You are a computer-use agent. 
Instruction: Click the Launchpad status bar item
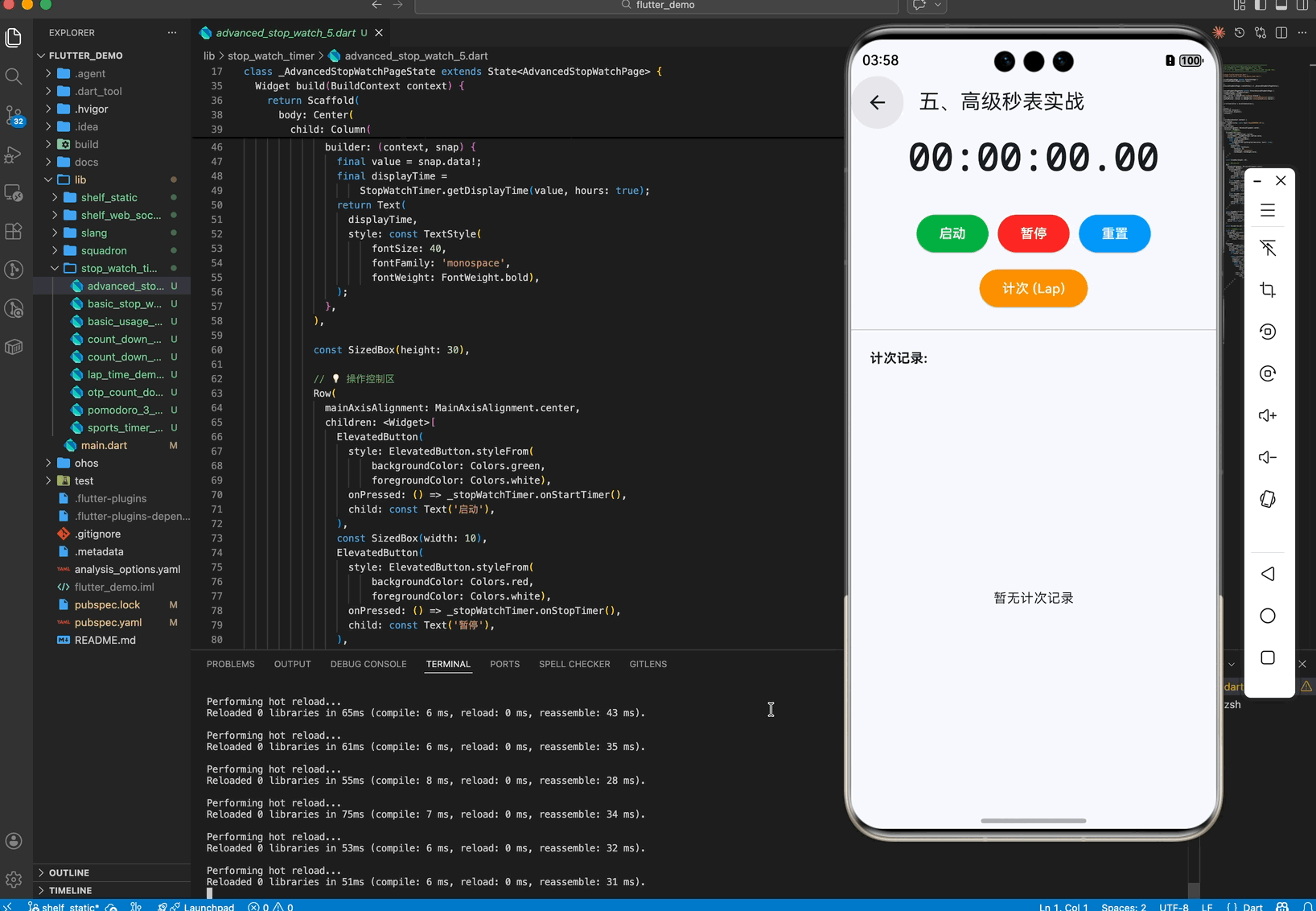[197, 906]
